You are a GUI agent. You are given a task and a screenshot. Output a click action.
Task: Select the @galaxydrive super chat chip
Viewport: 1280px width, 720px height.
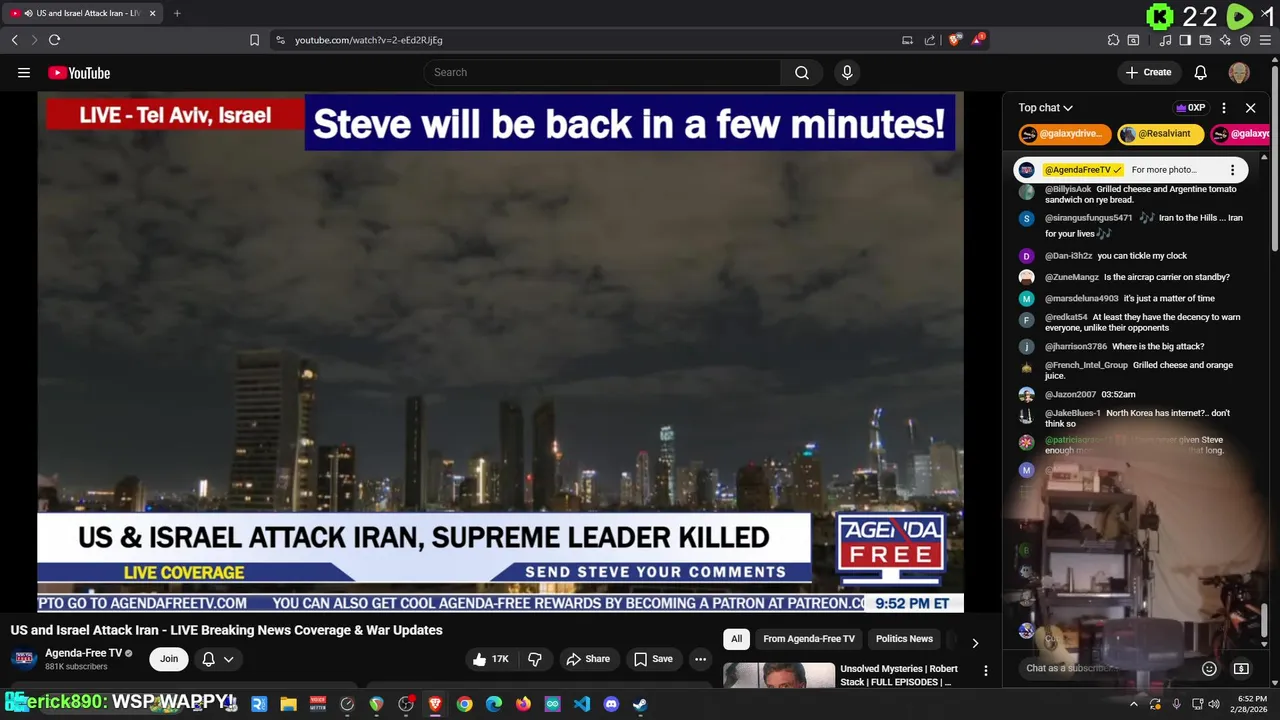1065,134
